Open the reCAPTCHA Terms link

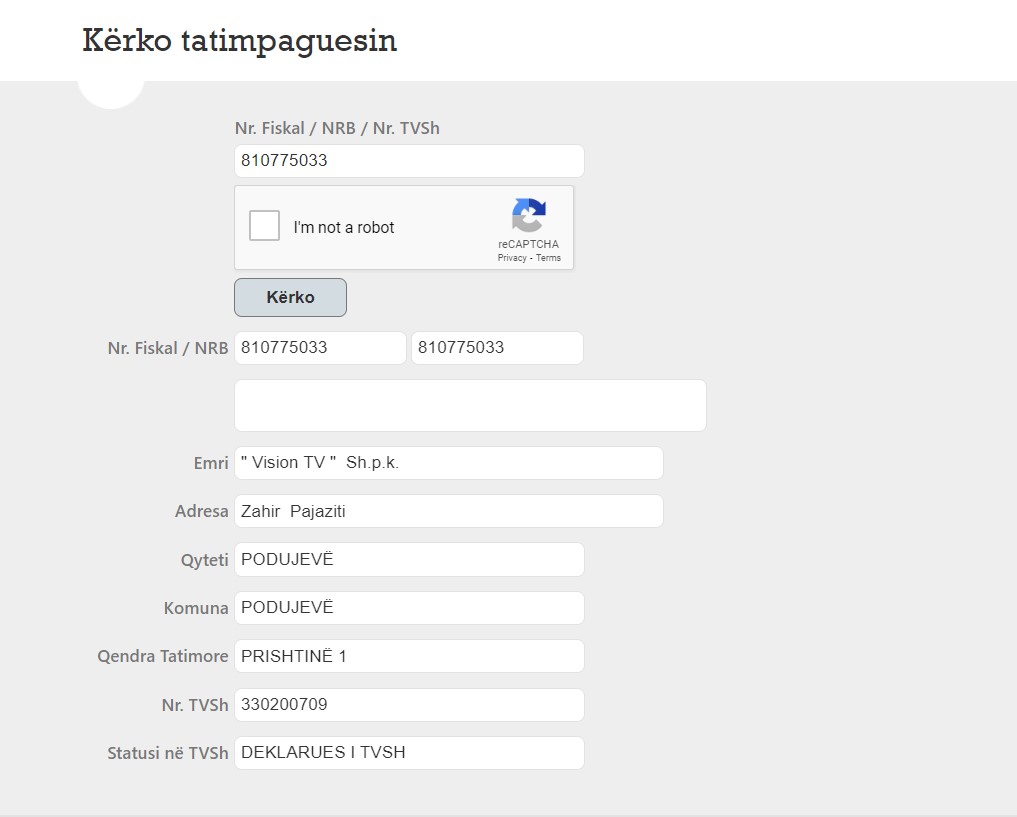coord(548,258)
